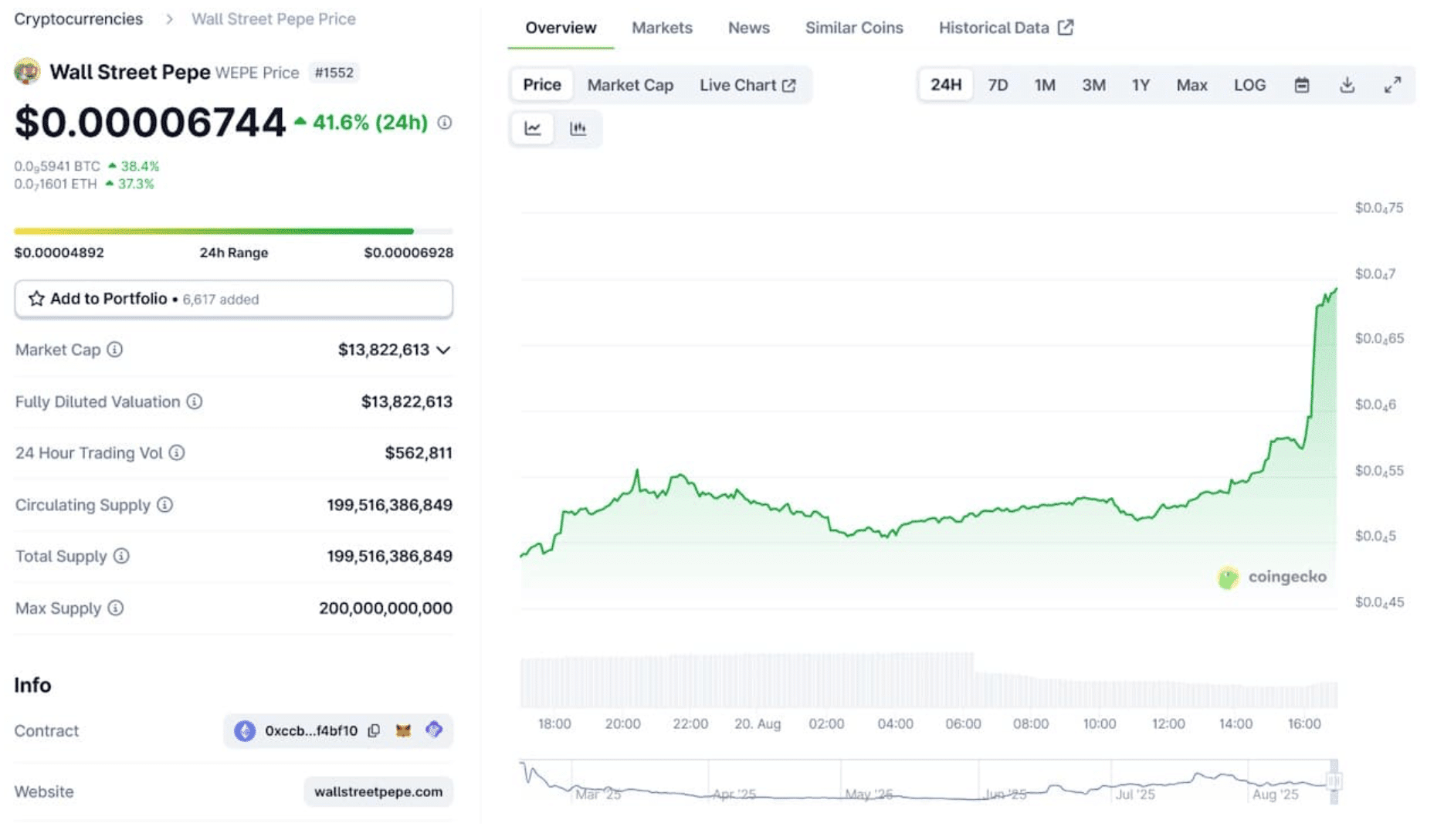The width and height of the screenshot is (1444, 840).
Task: Select the 1Y time range
Action: (1141, 85)
